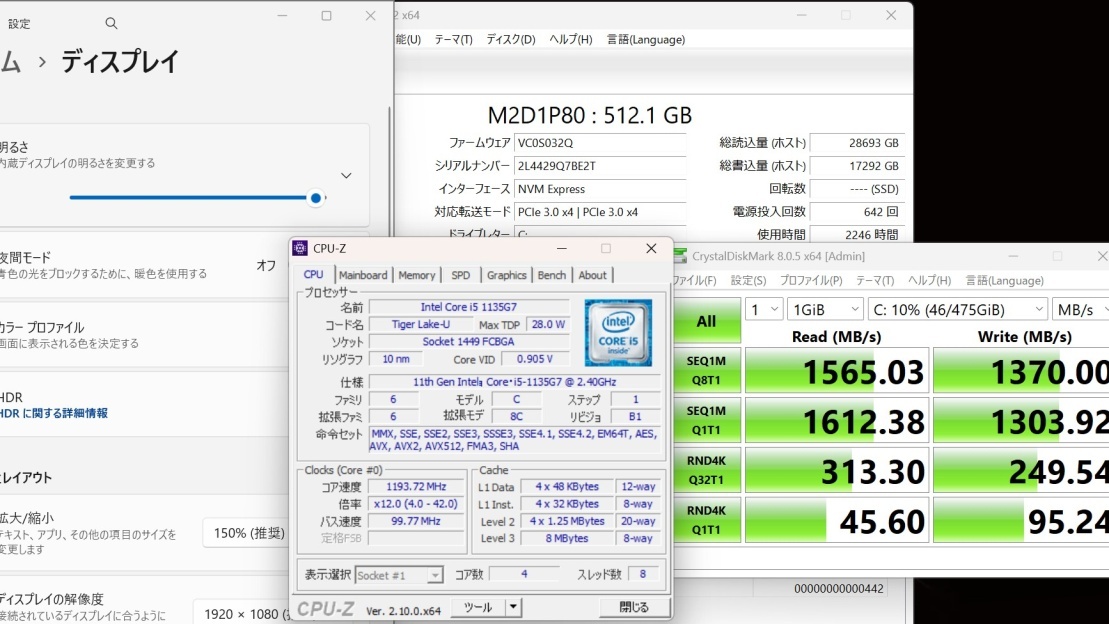Click the 閉じる button in CPU-Z
The height and width of the screenshot is (624, 1109).
point(633,607)
